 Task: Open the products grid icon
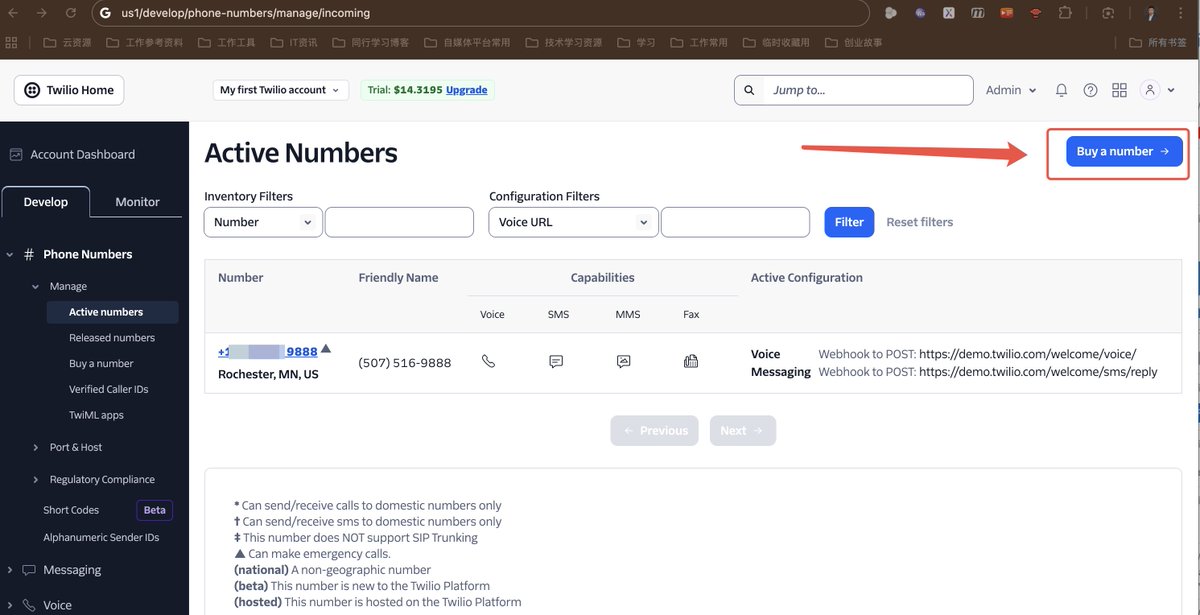[1119, 90]
